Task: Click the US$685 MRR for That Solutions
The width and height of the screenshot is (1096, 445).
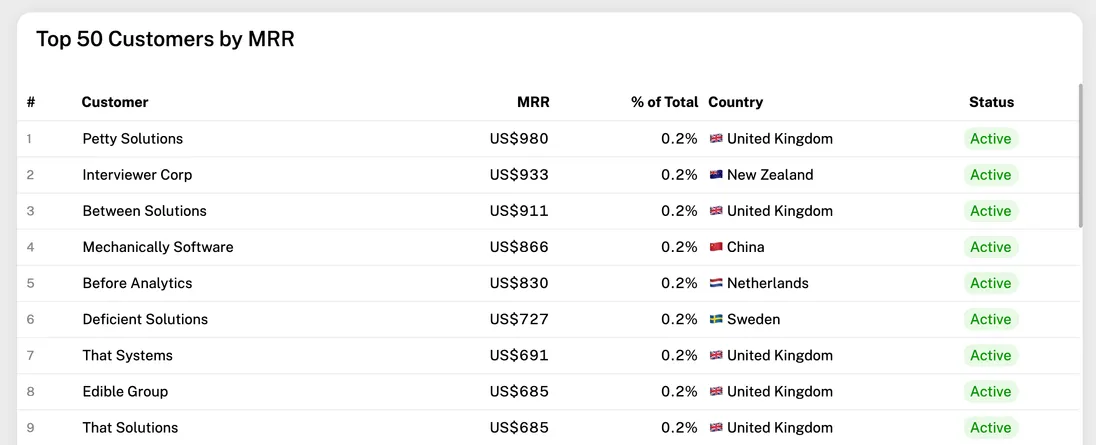Action: (519, 427)
